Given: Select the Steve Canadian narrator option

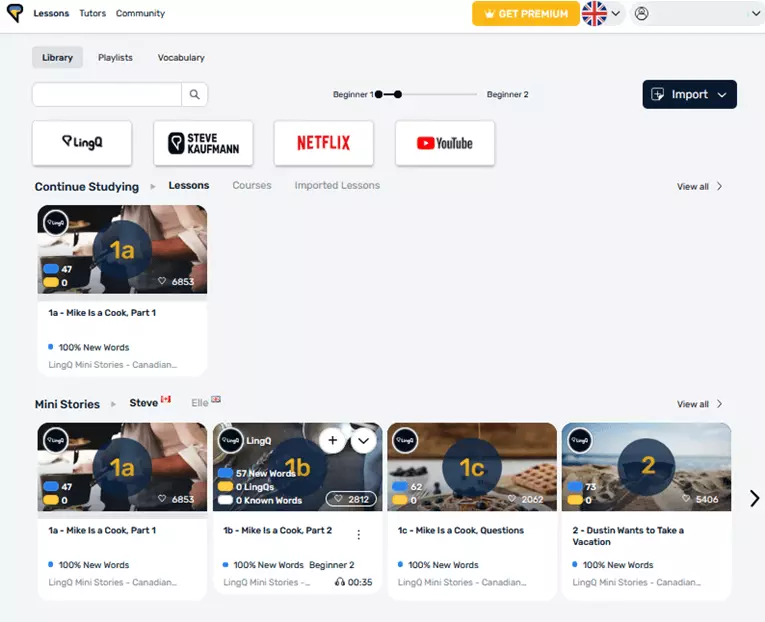Looking at the screenshot, I should pos(150,402).
